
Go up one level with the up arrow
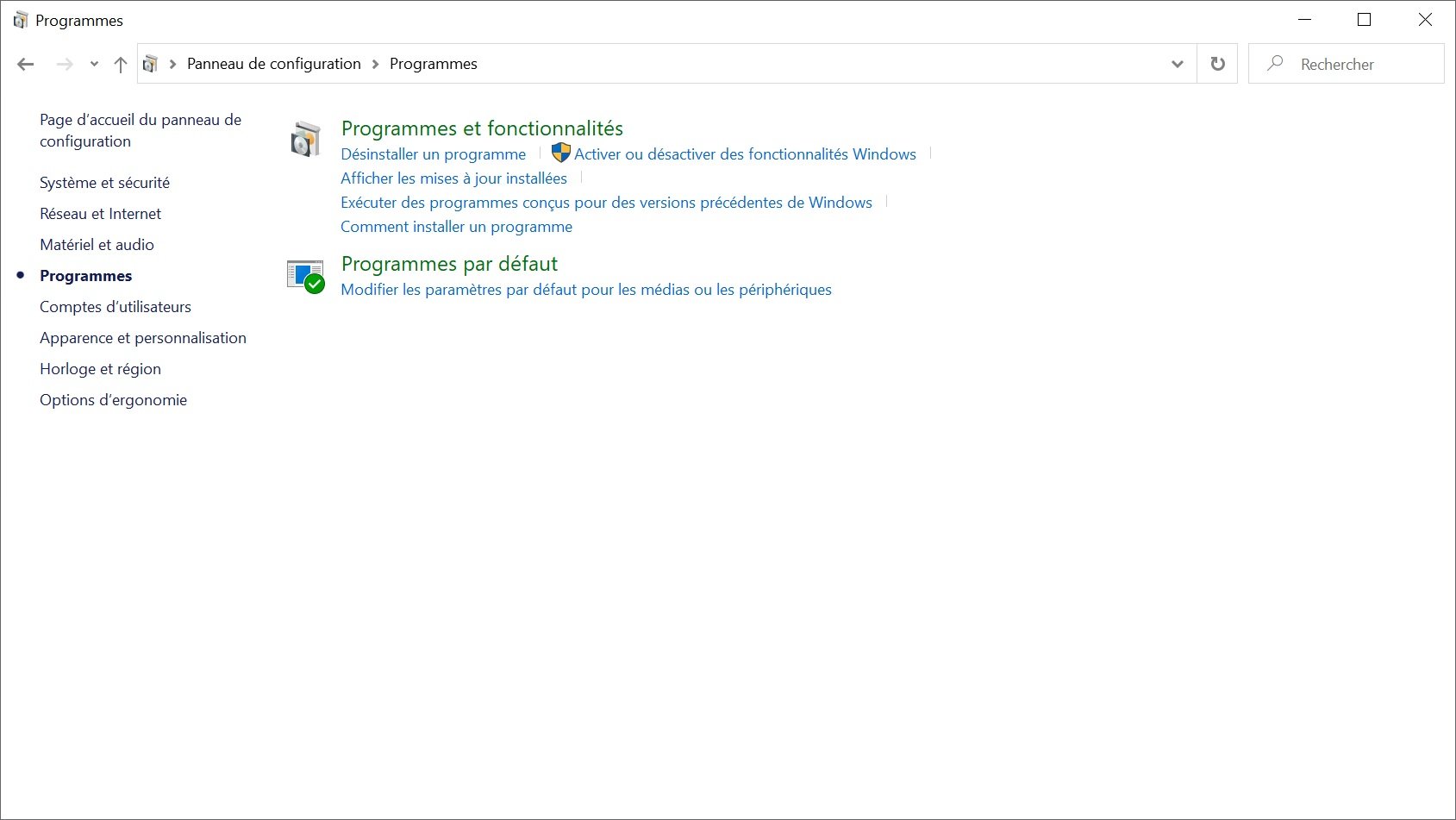(121, 64)
